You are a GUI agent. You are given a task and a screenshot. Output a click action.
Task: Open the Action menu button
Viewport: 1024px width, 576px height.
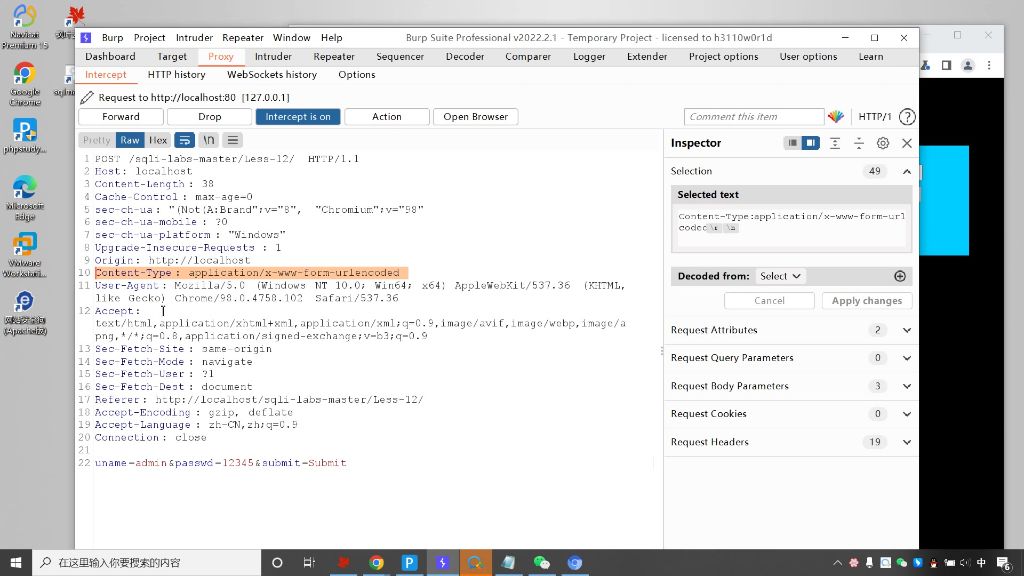(x=387, y=116)
